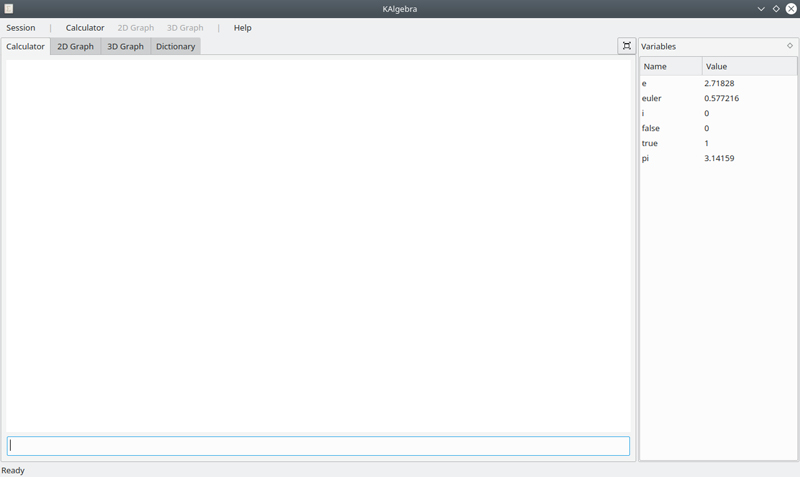
Task: Focus the calculator expression input field
Action: [x=318, y=446]
